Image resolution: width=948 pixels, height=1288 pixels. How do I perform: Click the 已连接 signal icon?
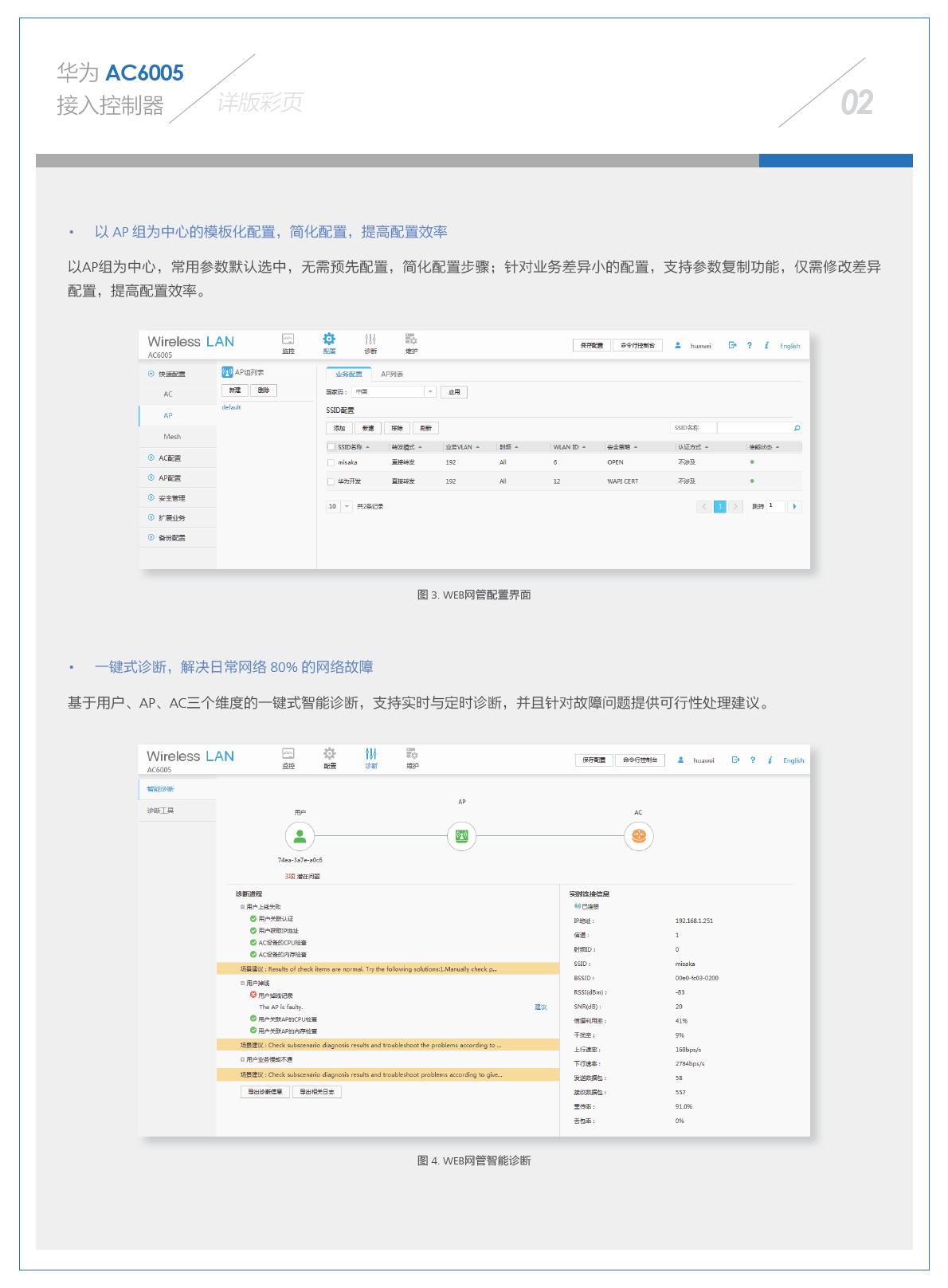point(578,906)
